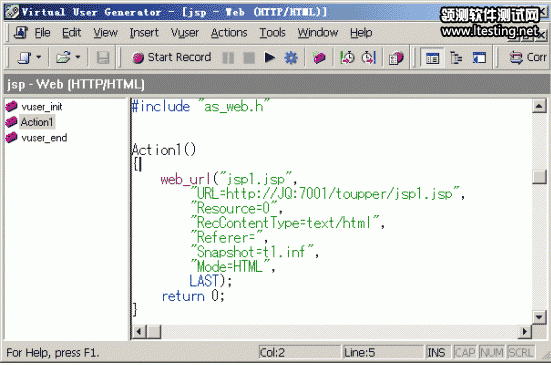This screenshot has height=365, width=551.
Task: Open the File menu
Action: 43,33
